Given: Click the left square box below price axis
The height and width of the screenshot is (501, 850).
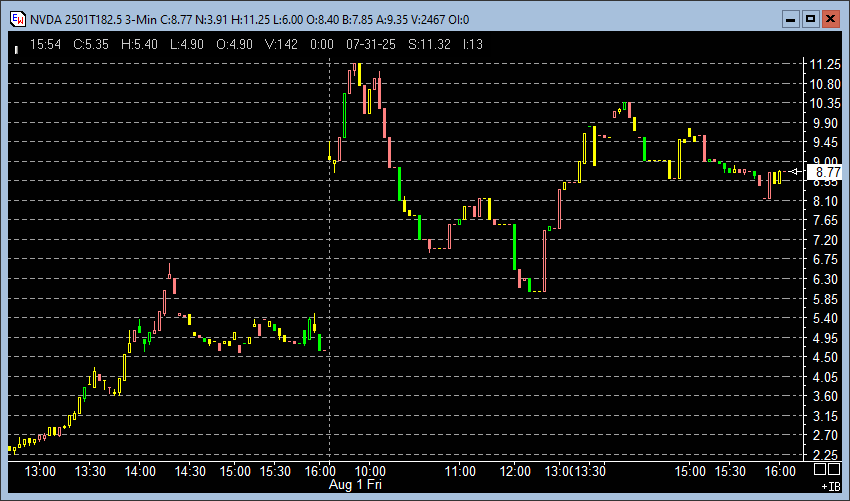Looking at the screenshot, I should 820,469.
